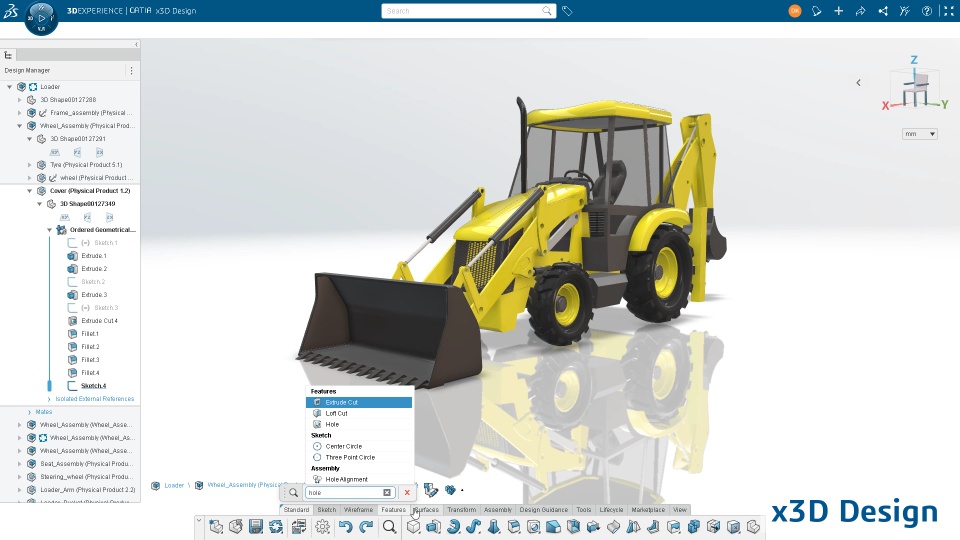Switch to the Sketch tab
960x540 pixels.
point(326,509)
